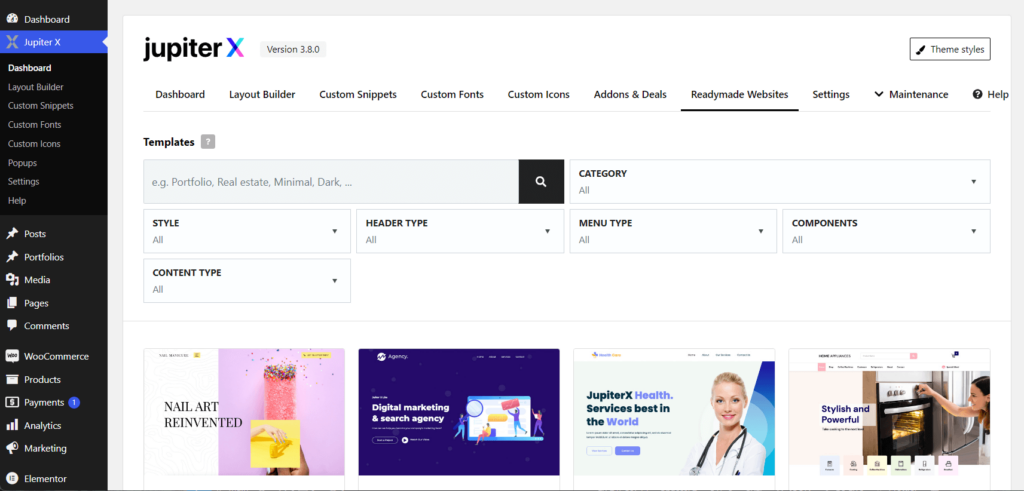Open the Header Type dropdown
This screenshot has width=1024, height=491.
tap(460, 231)
